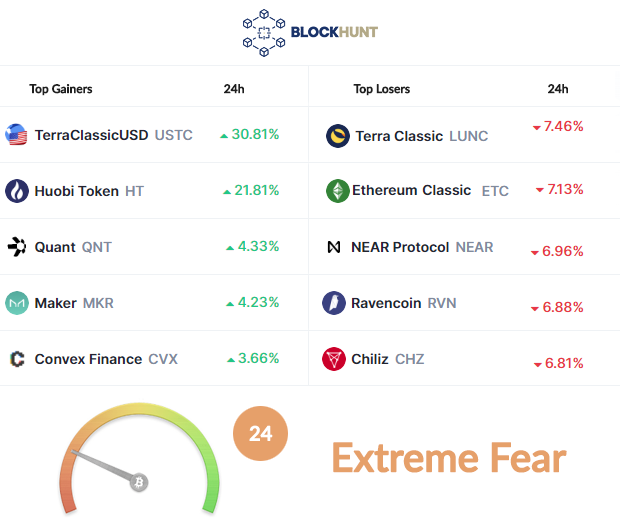Viewport: 620px width, 520px height.
Task: Click the Extreme Fear label
Action: click(449, 458)
